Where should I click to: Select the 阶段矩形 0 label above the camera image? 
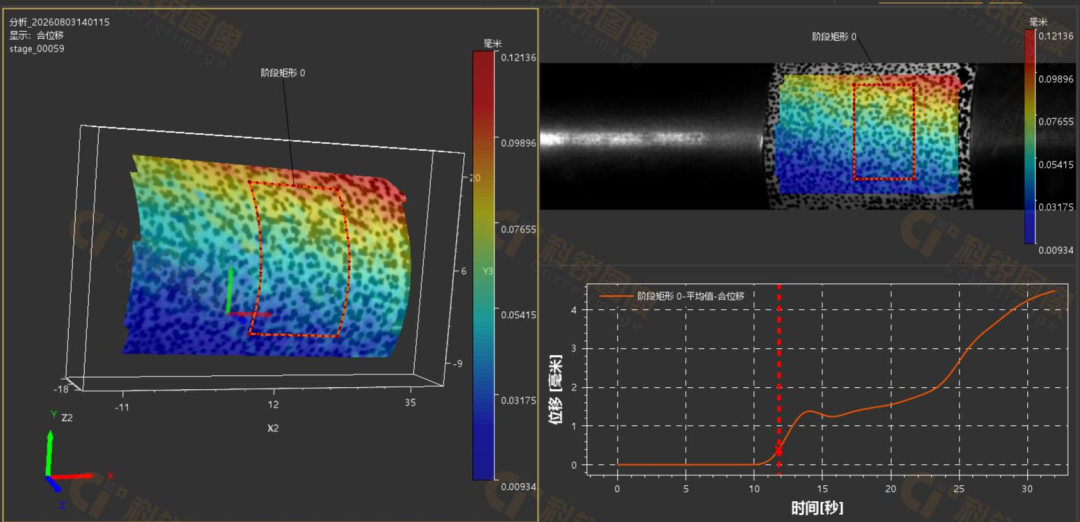click(834, 36)
